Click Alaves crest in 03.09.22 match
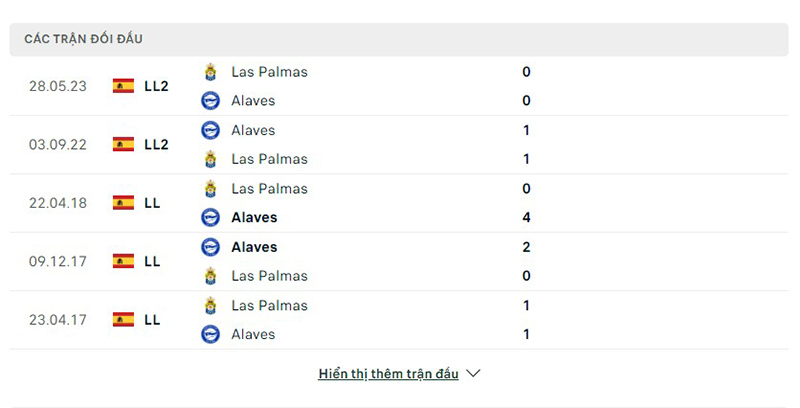The width and height of the screenshot is (800, 408). (x=210, y=130)
